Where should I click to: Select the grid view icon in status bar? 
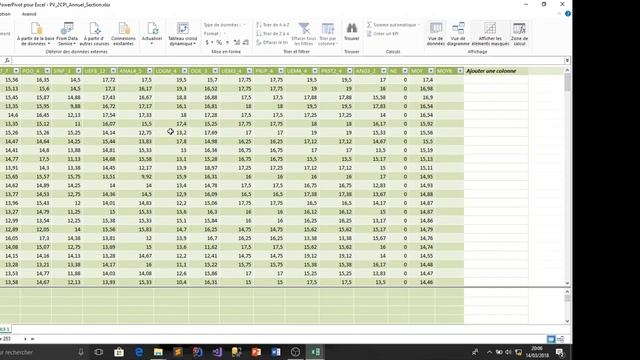tap(551, 339)
